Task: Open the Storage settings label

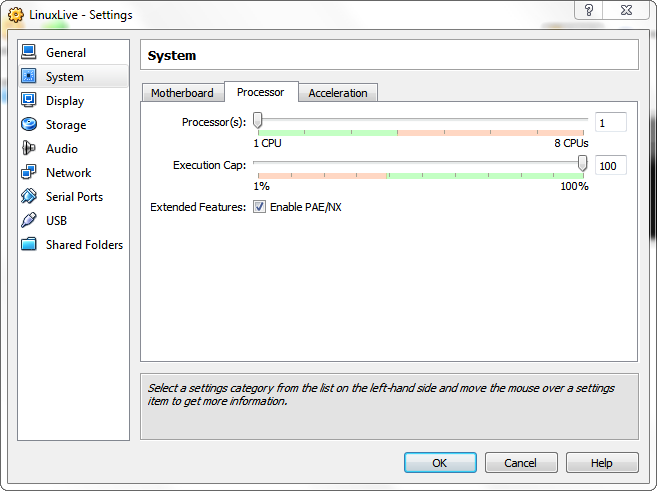Action: coord(66,125)
